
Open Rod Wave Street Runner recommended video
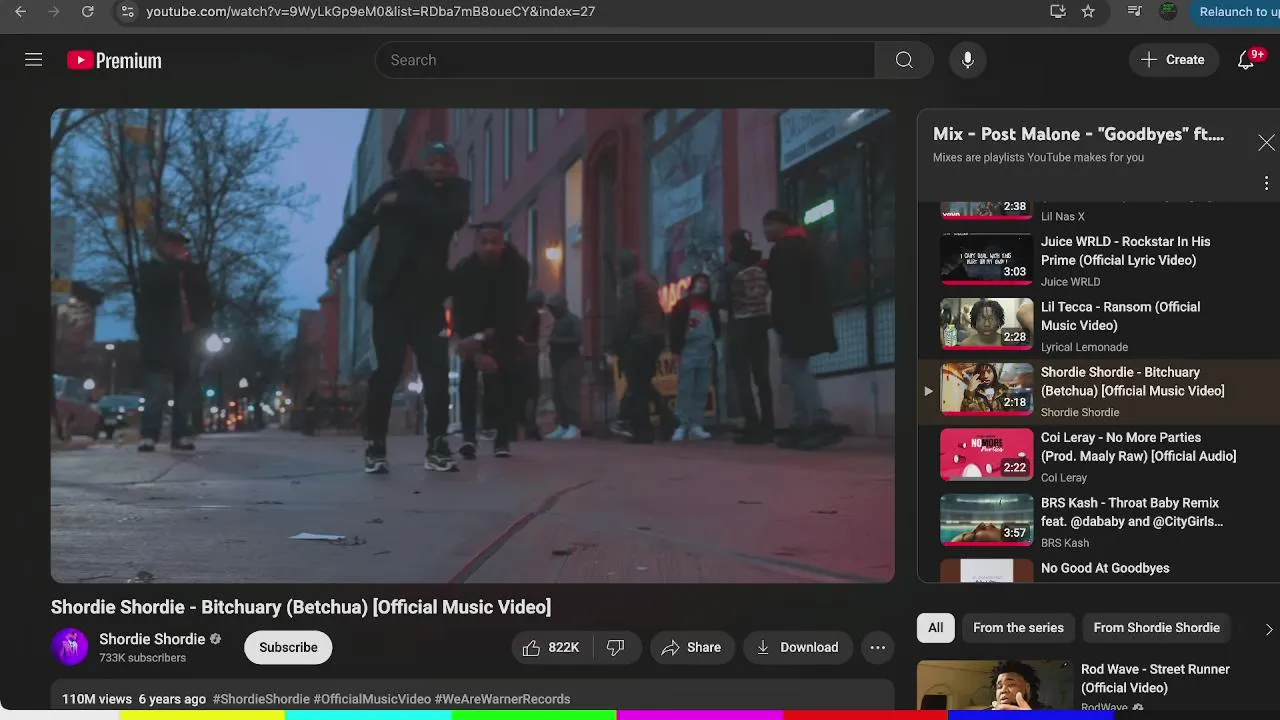click(x=994, y=685)
